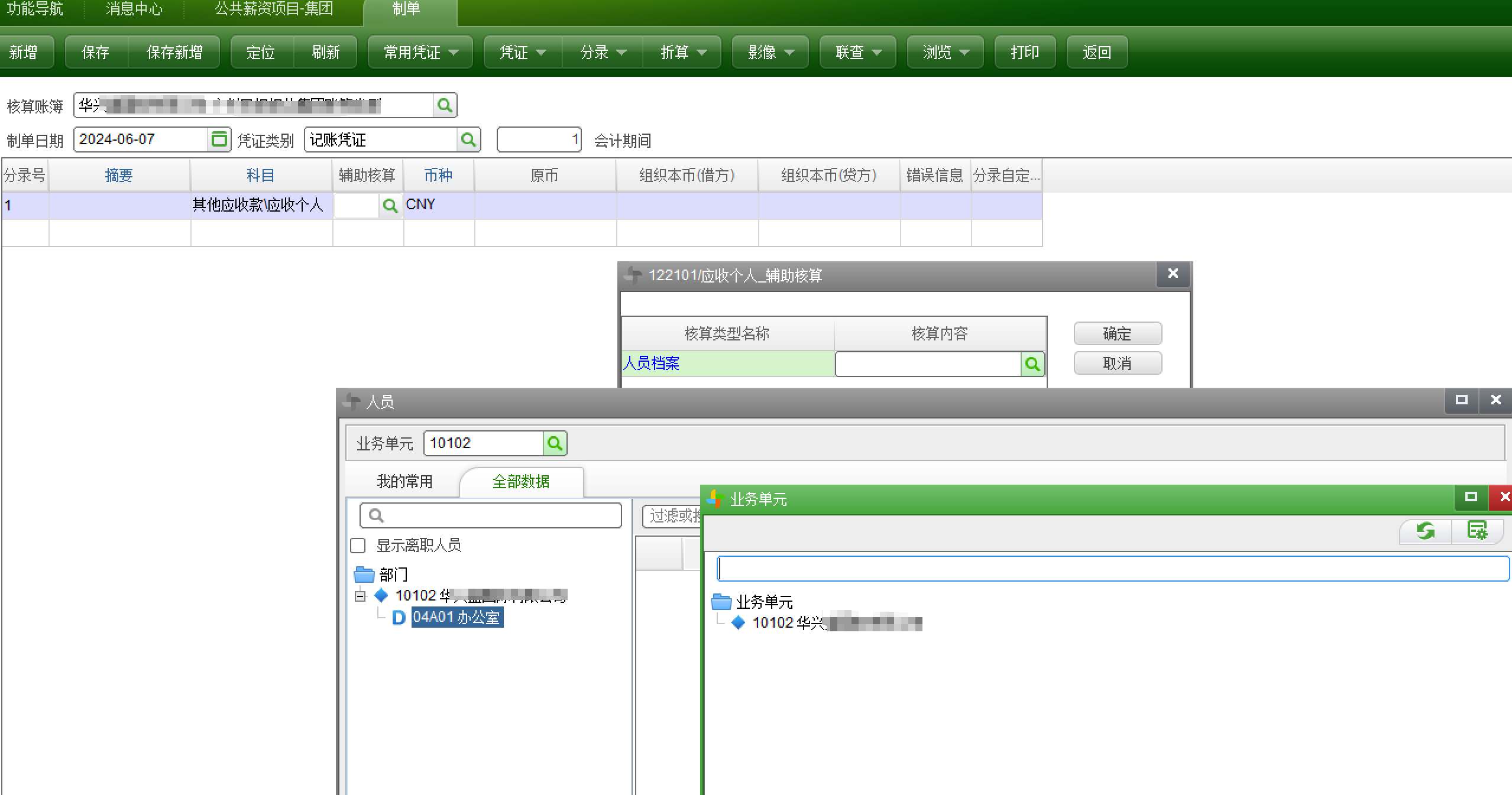This screenshot has height=795, width=1512.
Task: Select 04A01 办公室 tree node
Action: pos(457,618)
